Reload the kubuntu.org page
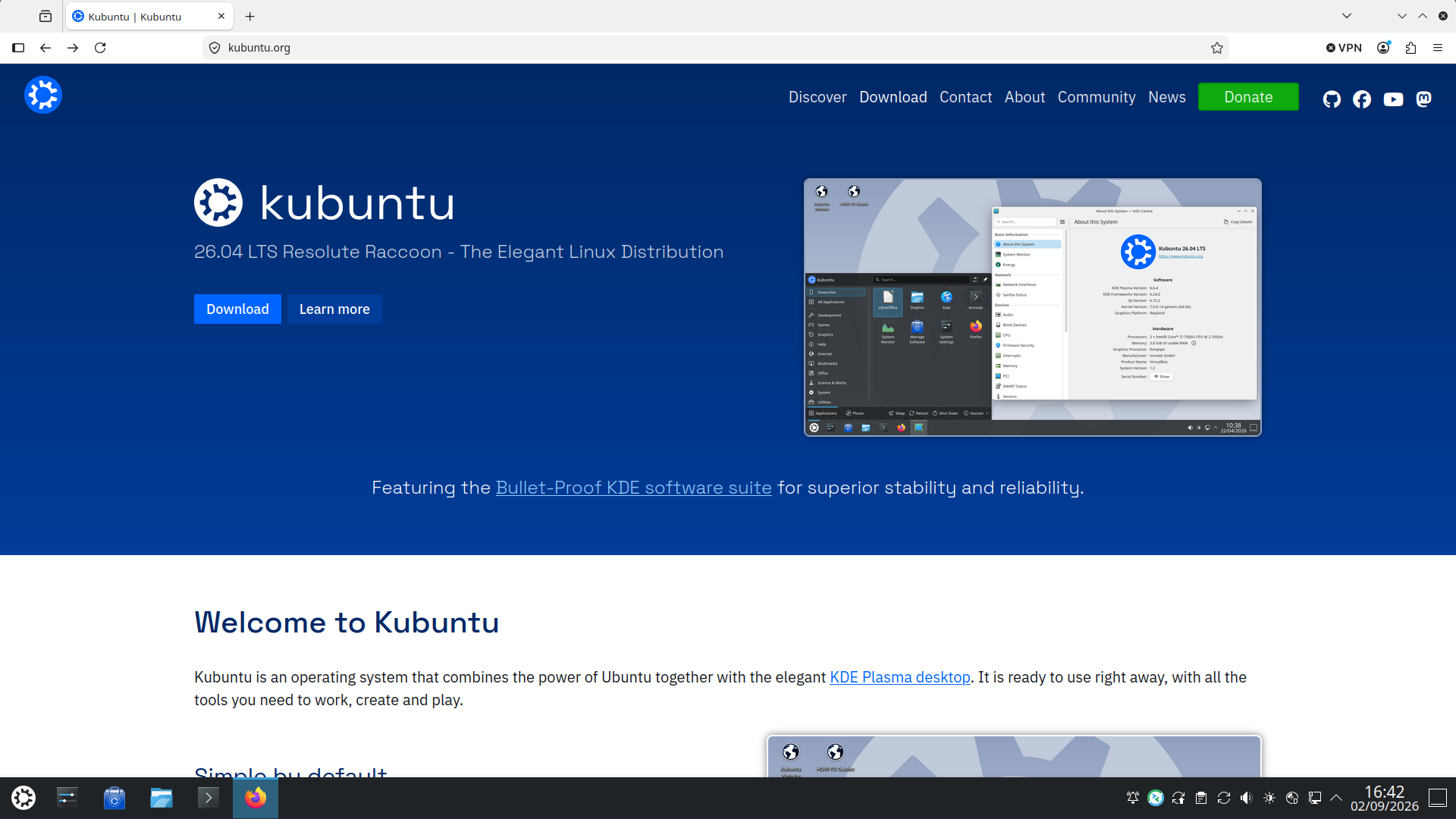 [x=100, y=48]
